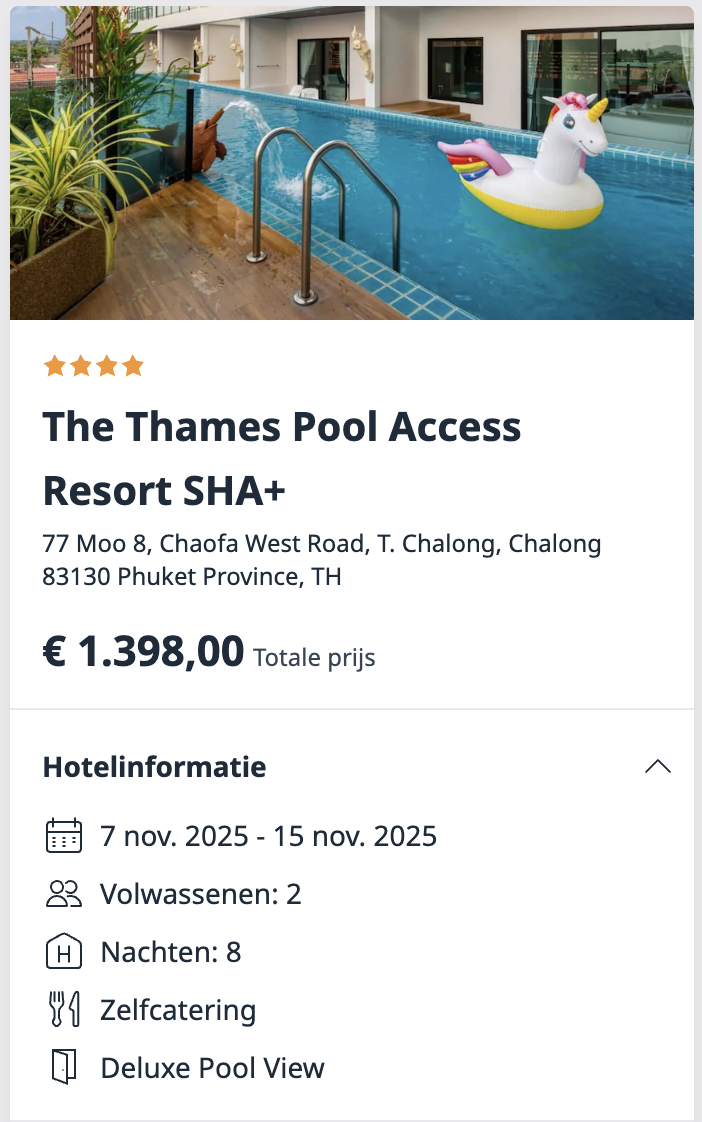Screen dimensions: 702x1122
Task: Click the Chaofa West Road address line
Action: 322,544
